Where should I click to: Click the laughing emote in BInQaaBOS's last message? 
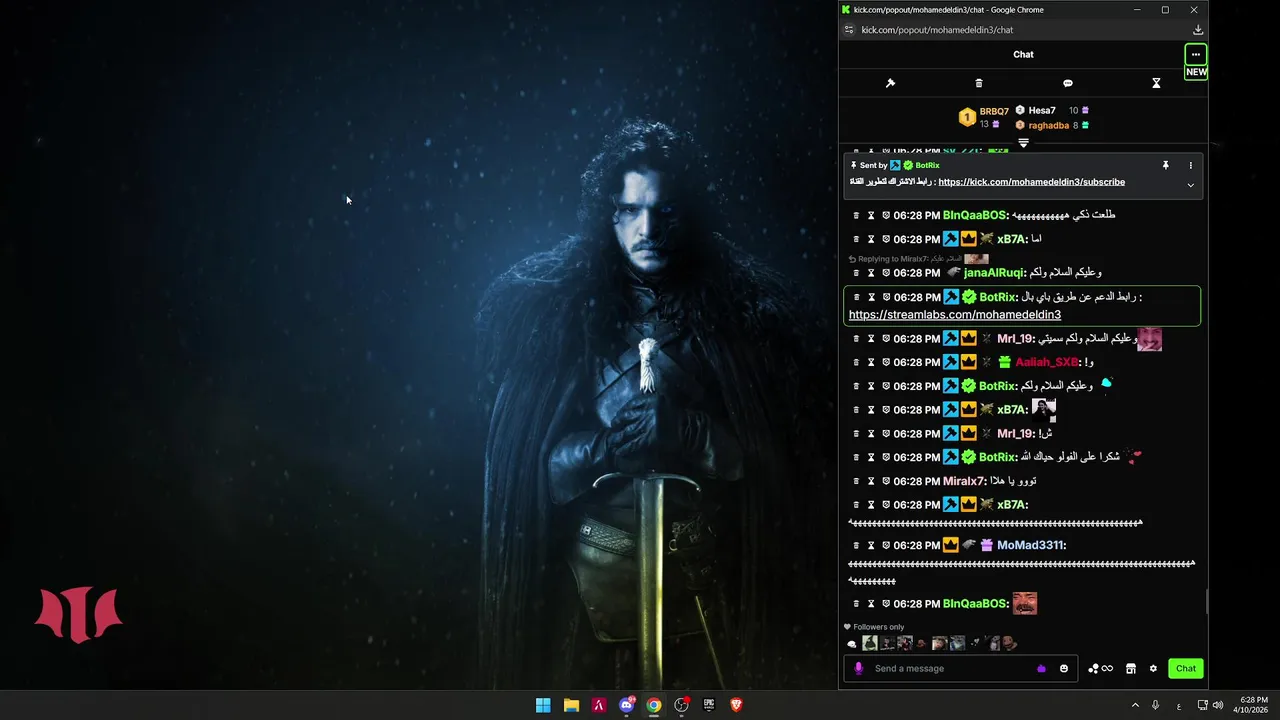pos(1024,603)
